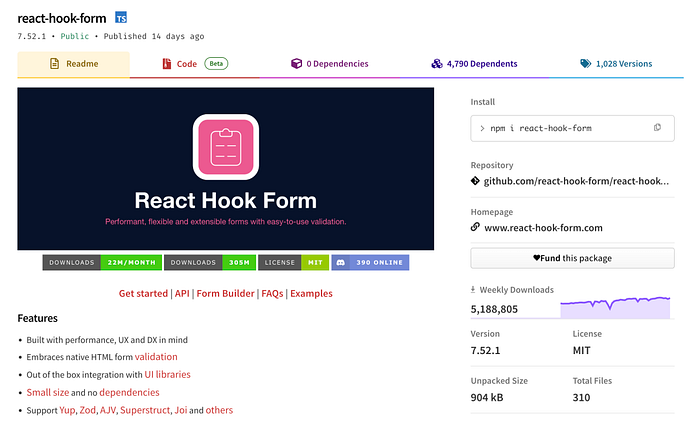The width and height of the screenshot is (700, 423).
Task: Click the 7.52.1 value under Version
Action: point(485,351)
